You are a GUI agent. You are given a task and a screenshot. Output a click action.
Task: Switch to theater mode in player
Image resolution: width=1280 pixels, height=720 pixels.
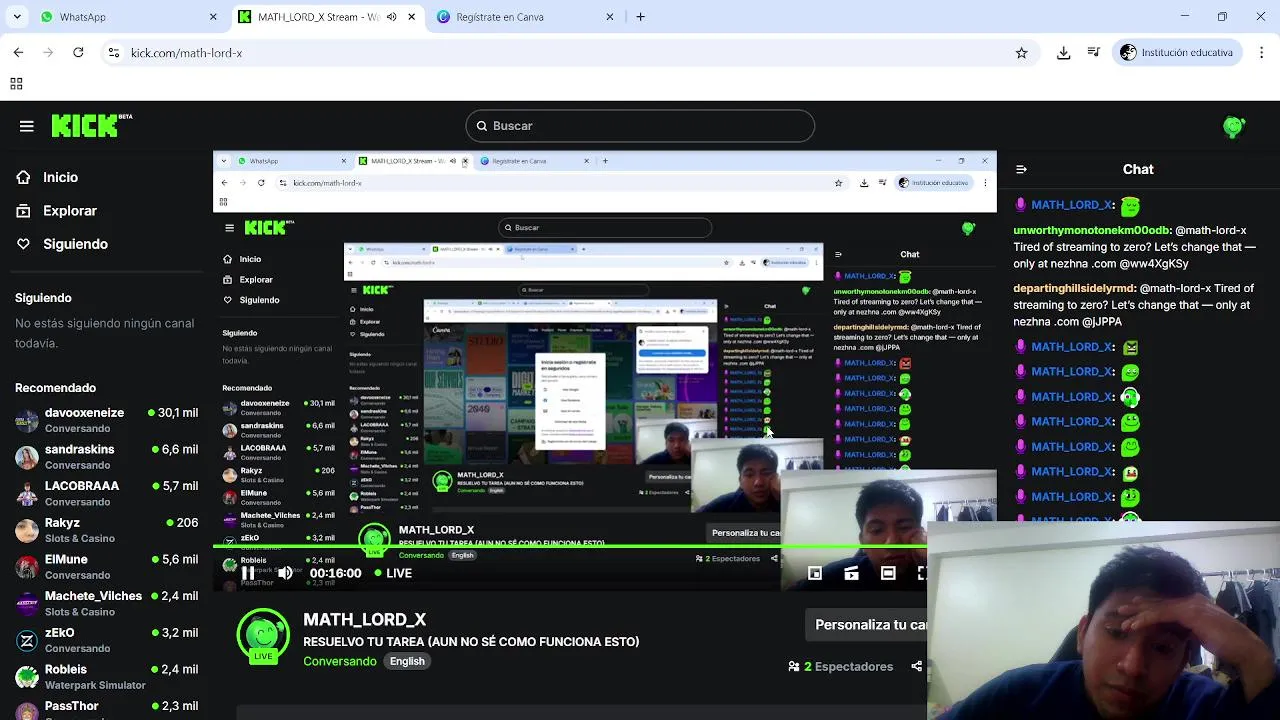[x=888, y=573]
